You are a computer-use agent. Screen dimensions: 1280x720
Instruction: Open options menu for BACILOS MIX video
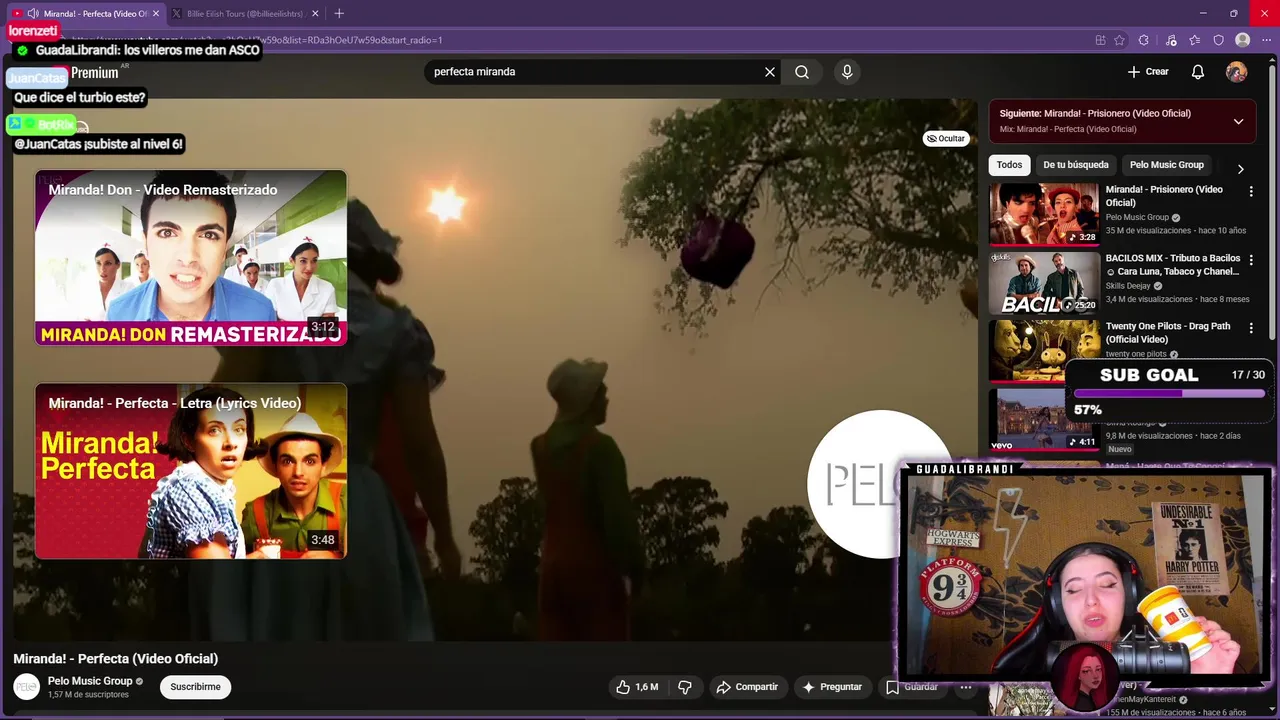1251,260
